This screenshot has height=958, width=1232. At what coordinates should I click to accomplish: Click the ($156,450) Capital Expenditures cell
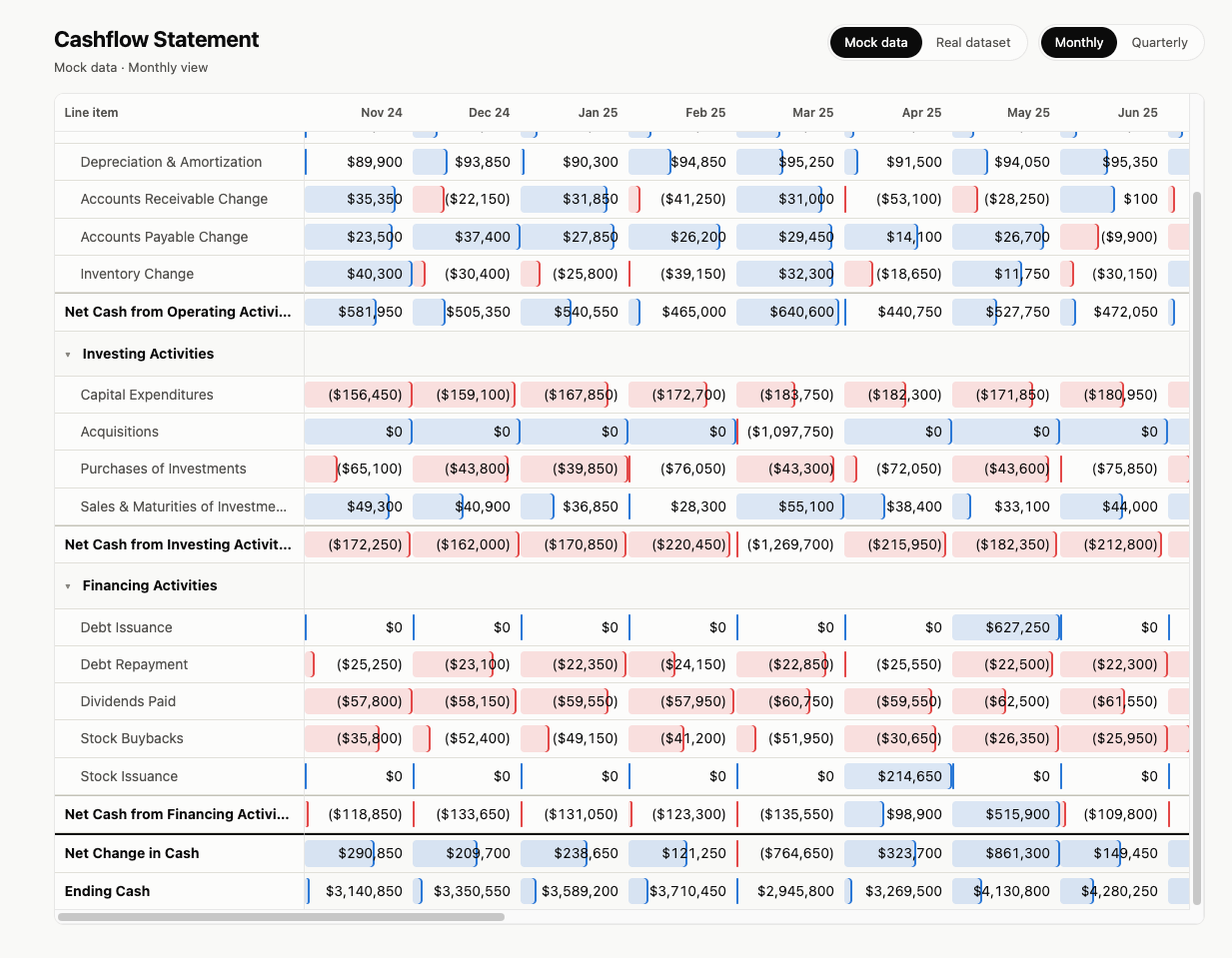pos(358,395)
